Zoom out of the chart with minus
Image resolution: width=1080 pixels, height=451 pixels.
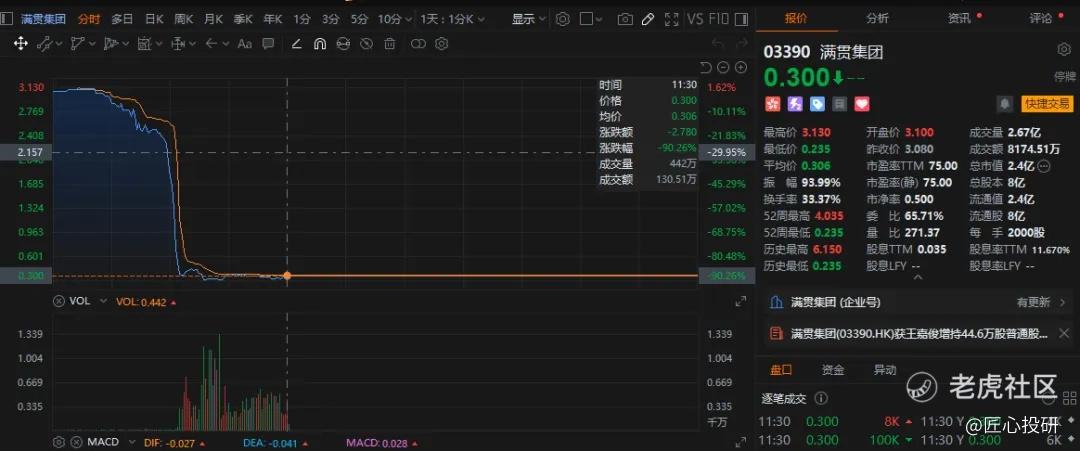click(723, 67)
